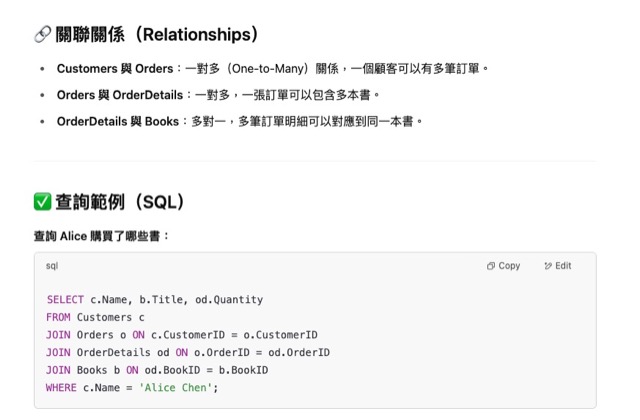Click the JOIN OrderDetails od code line

[188, 353]
